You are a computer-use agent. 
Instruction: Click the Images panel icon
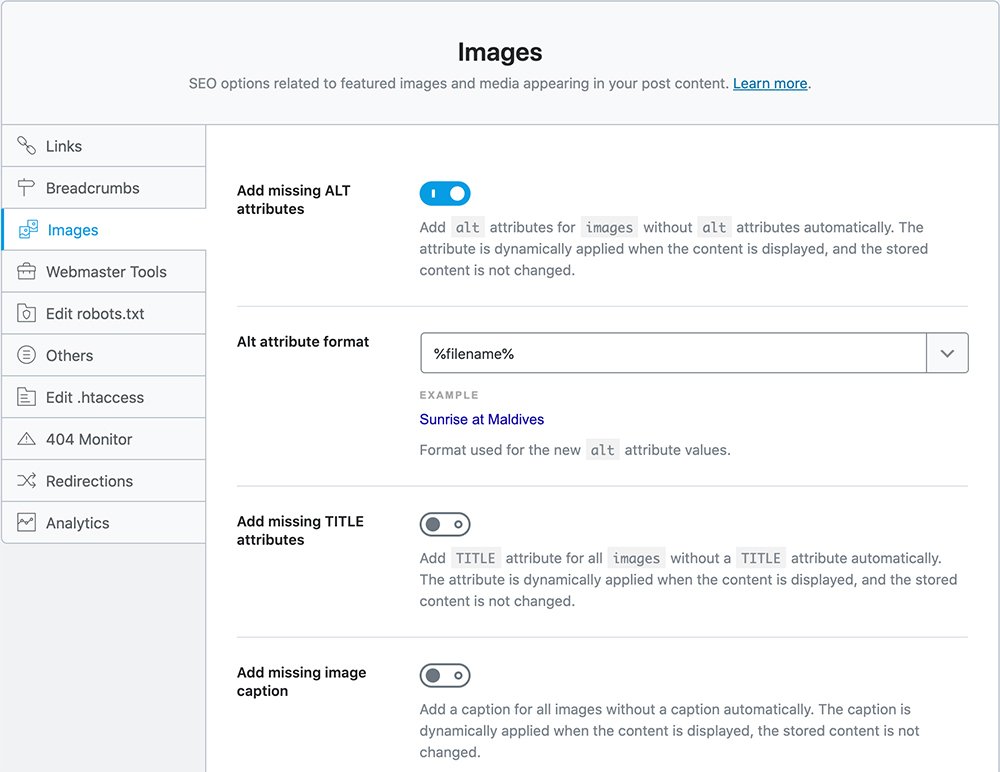[28, 229]
